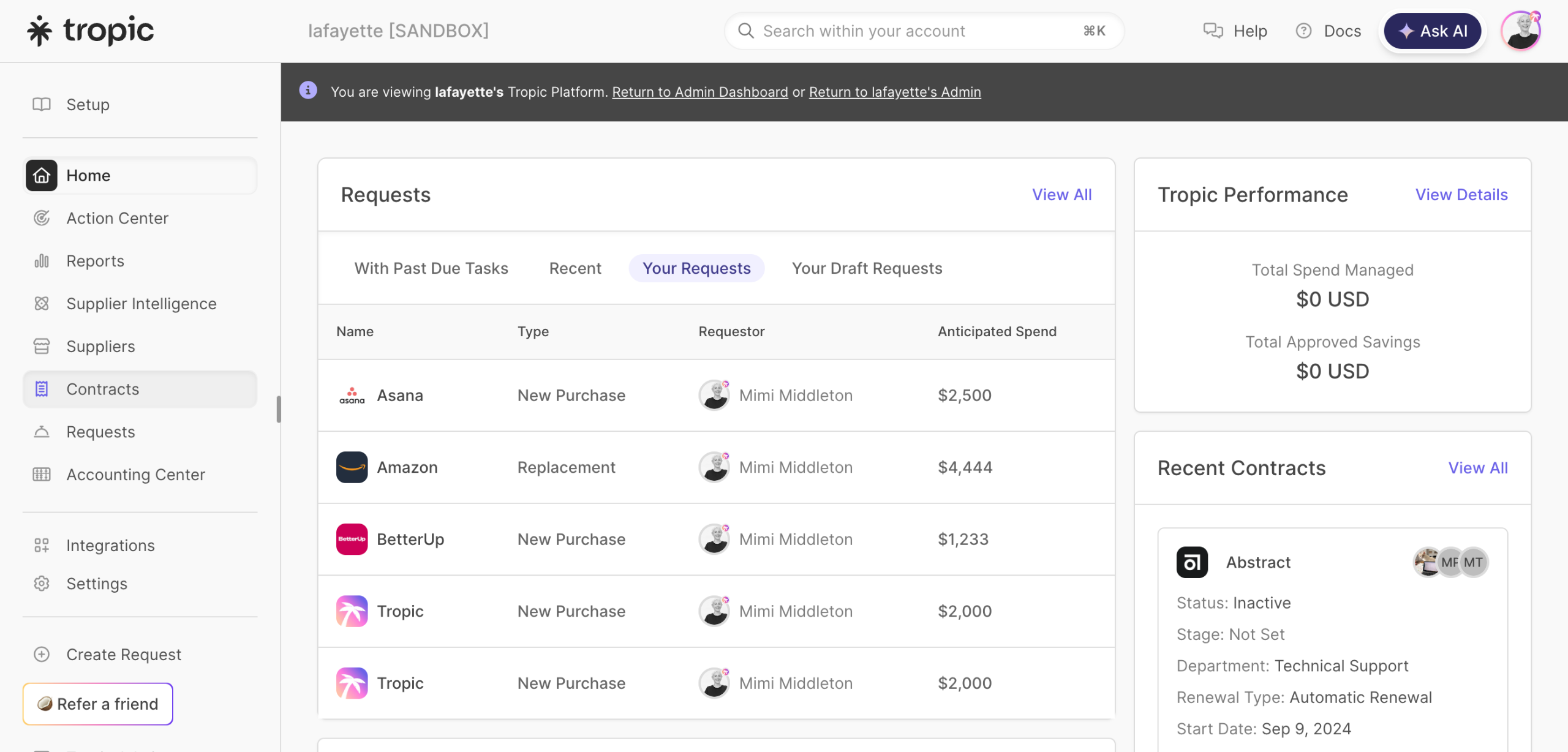The width and height of the screenshot is (1568, 752).
Task: Open the Asana request row
Action: [x=400, y=396]
